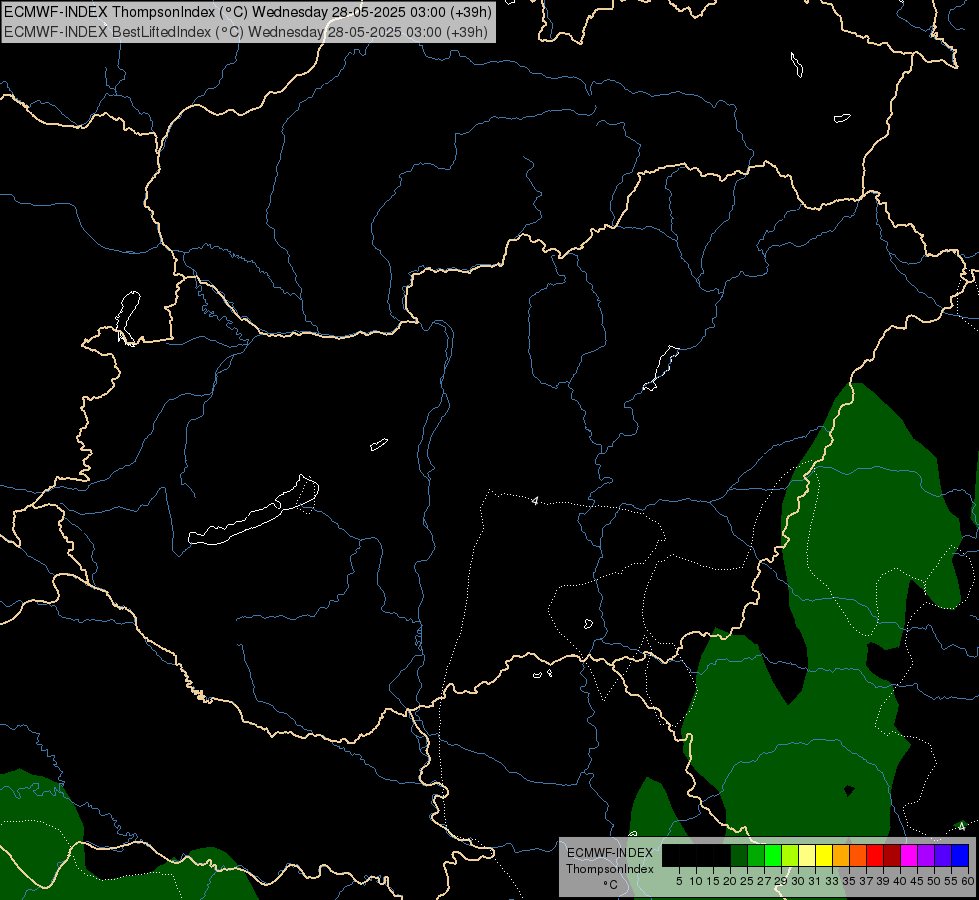Click the magenta 40–45 legend swatch
The height and width of the screenshot is (900, 979).
coord(909,856)
